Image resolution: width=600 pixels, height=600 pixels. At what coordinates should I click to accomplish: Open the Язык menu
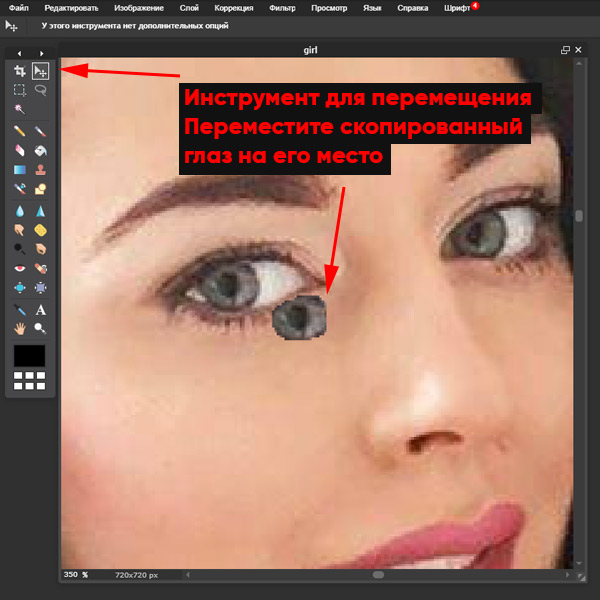coord(372,8)
